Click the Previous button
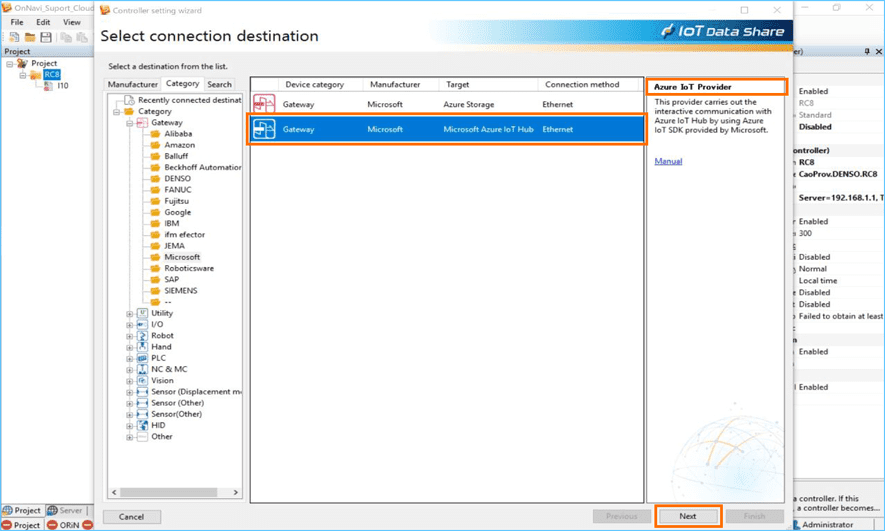The width and height of the screenshot is (885, 531). tap(621, 516)
